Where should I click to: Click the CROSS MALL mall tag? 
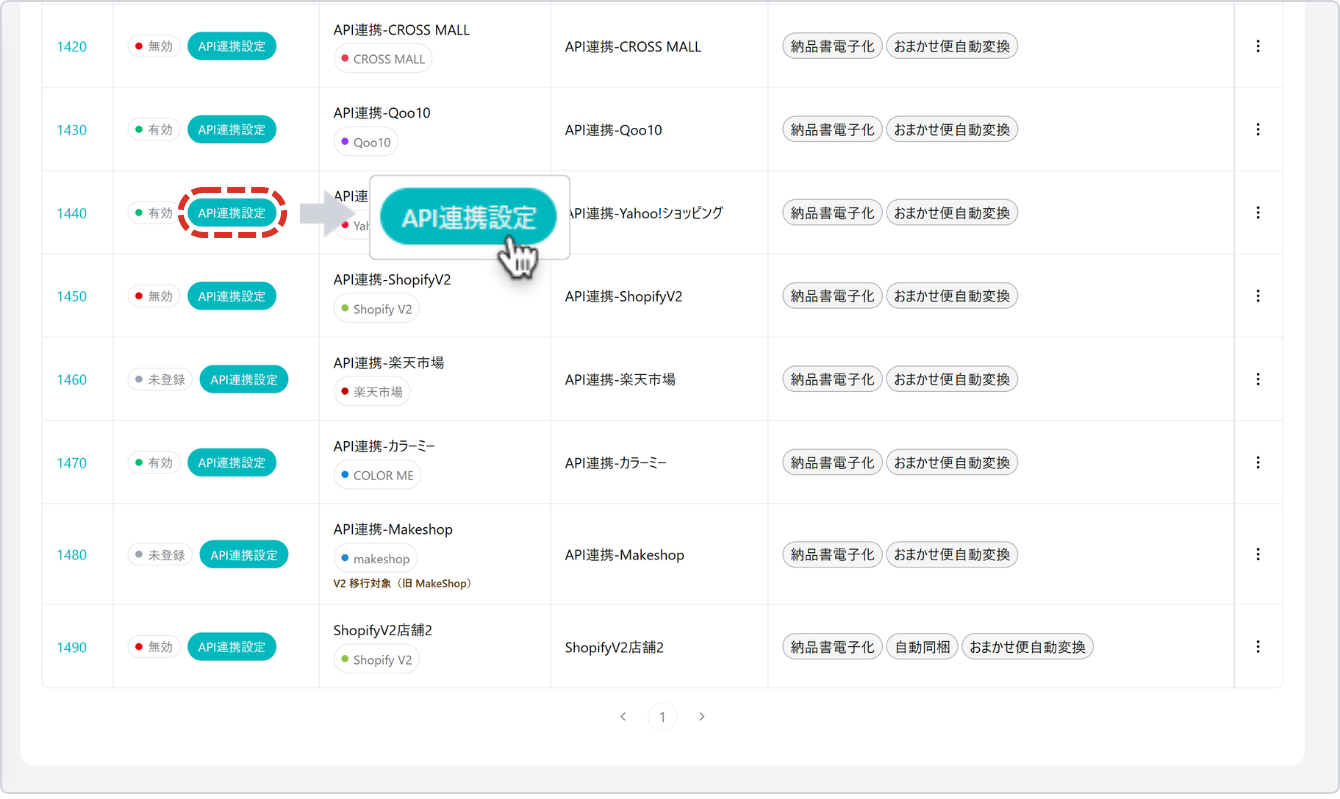coord(383,59)
